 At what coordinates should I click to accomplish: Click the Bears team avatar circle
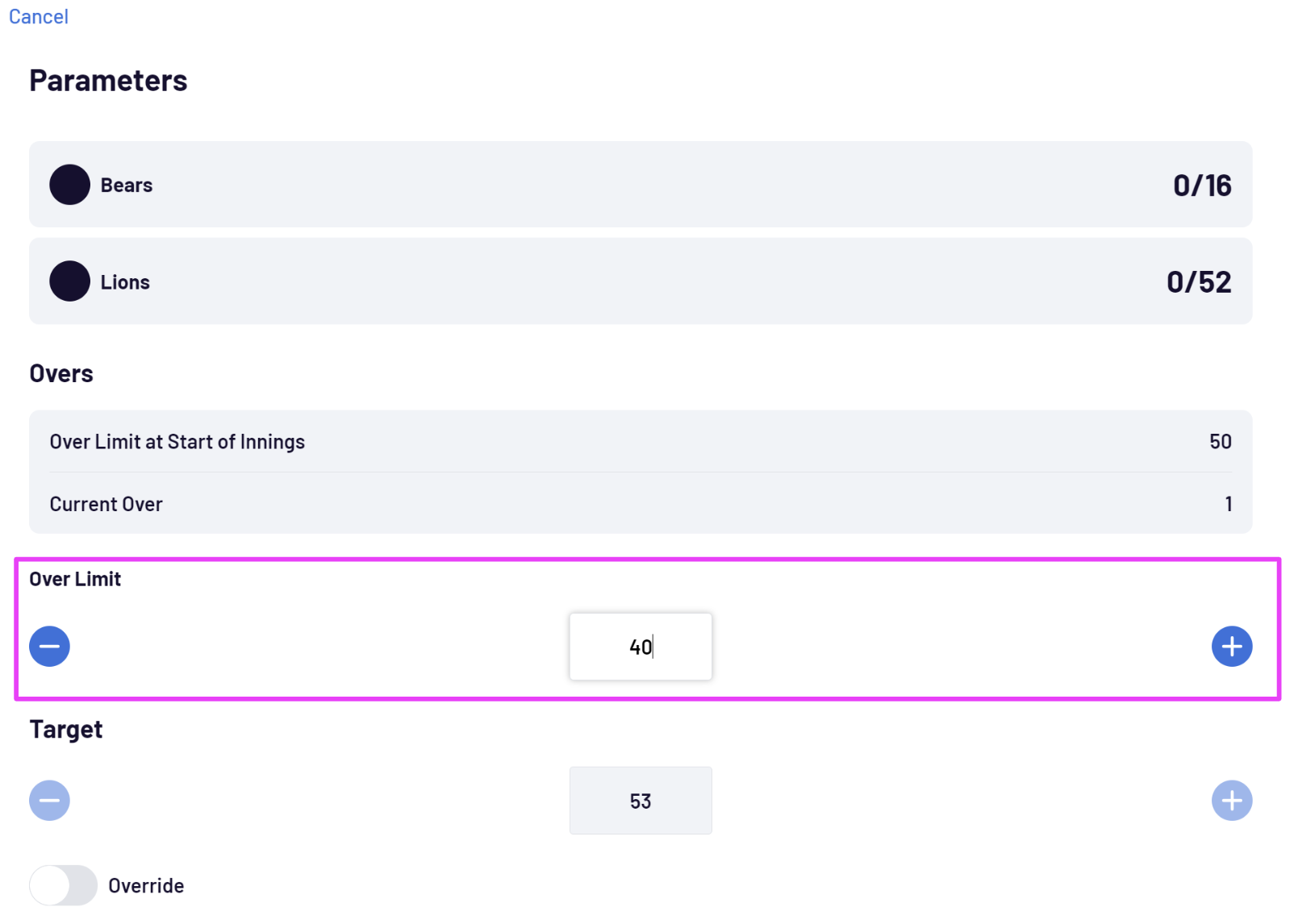[x=69, y=185]
